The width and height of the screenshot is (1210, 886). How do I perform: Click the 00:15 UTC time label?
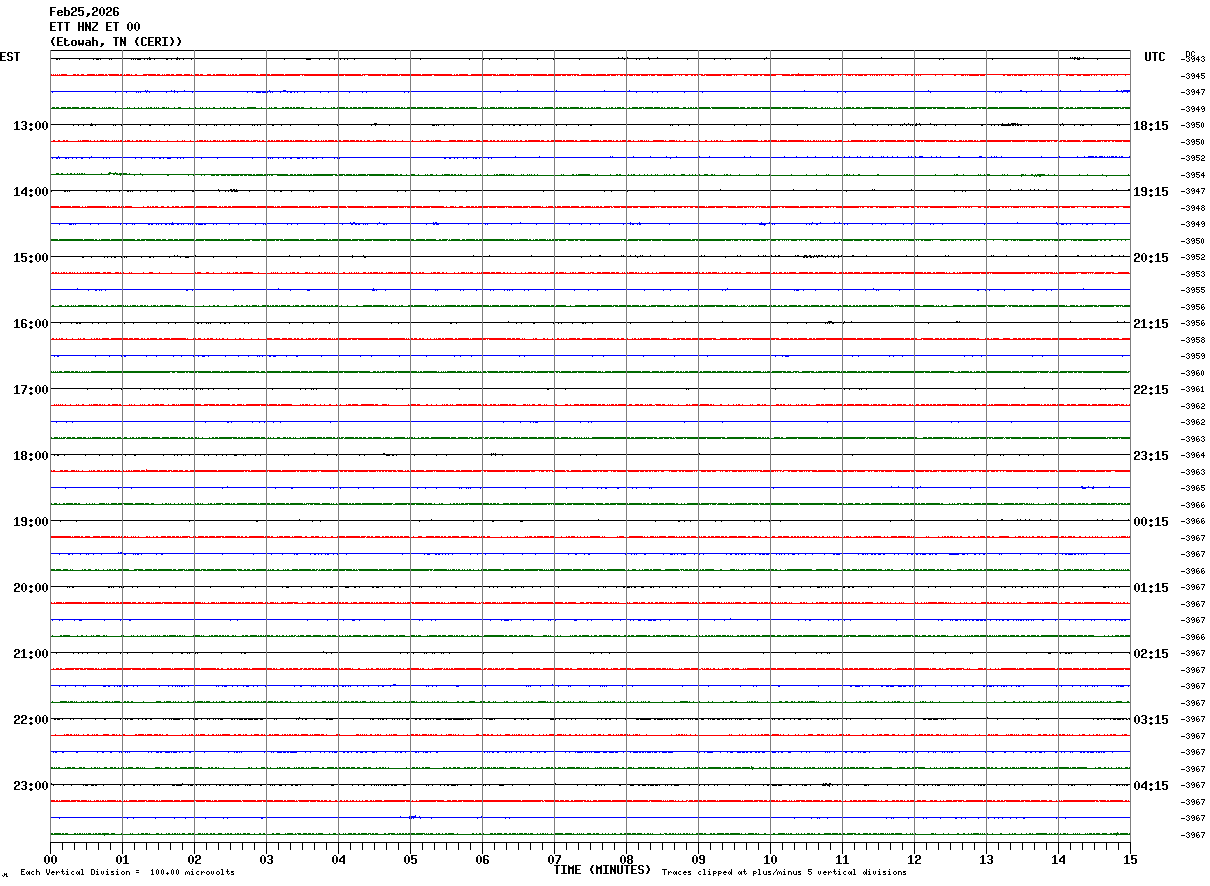(x=1151, y=522)
